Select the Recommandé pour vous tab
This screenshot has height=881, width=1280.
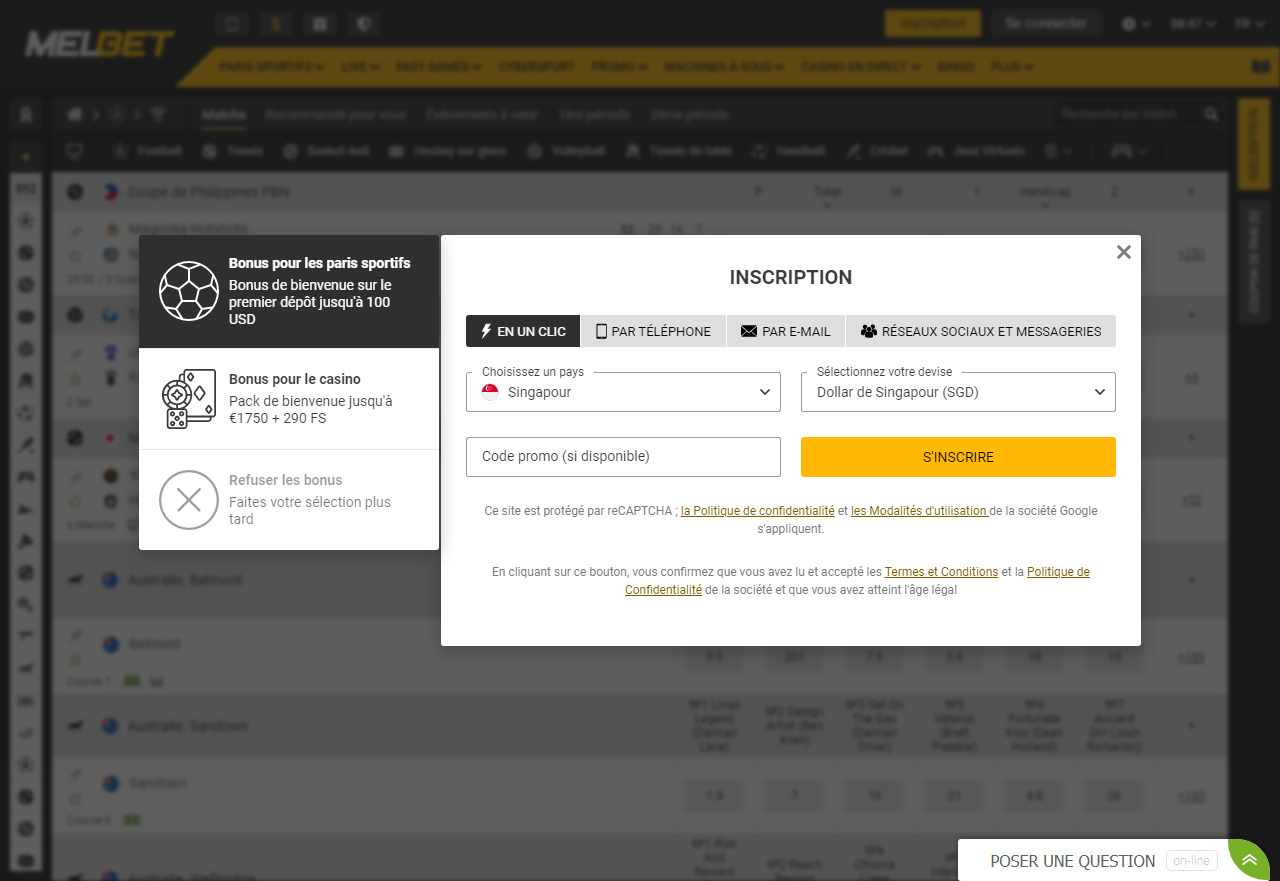[x=336, y=115]
